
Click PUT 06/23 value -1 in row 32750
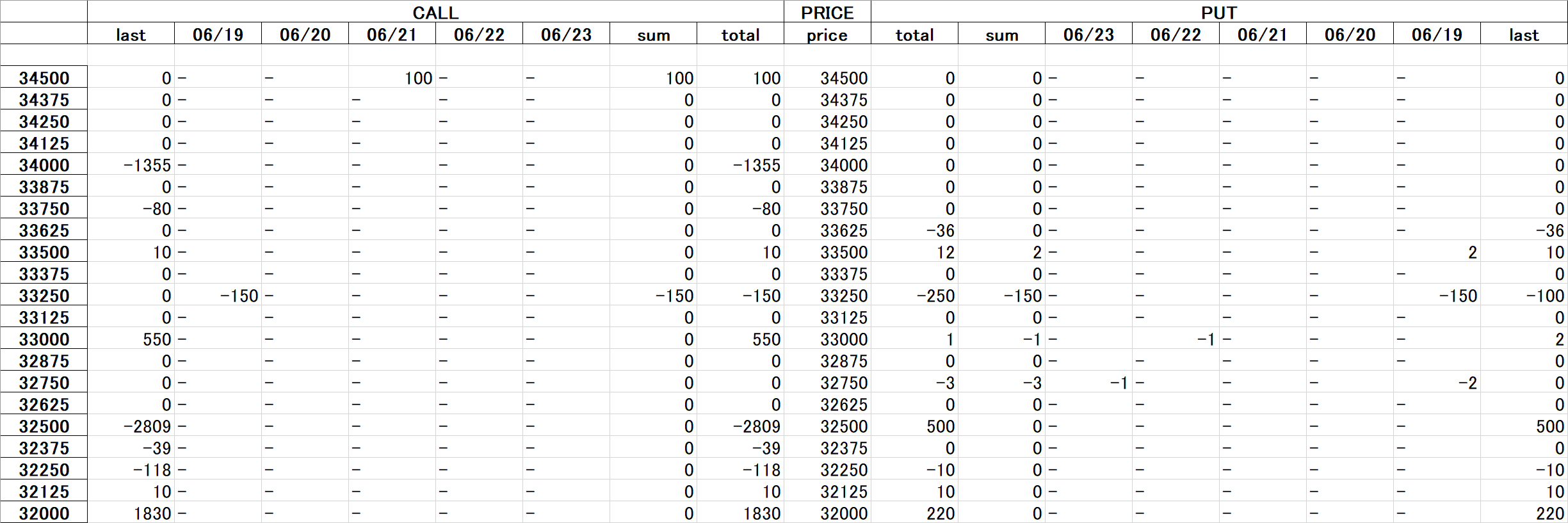[x=1088, y=383]
